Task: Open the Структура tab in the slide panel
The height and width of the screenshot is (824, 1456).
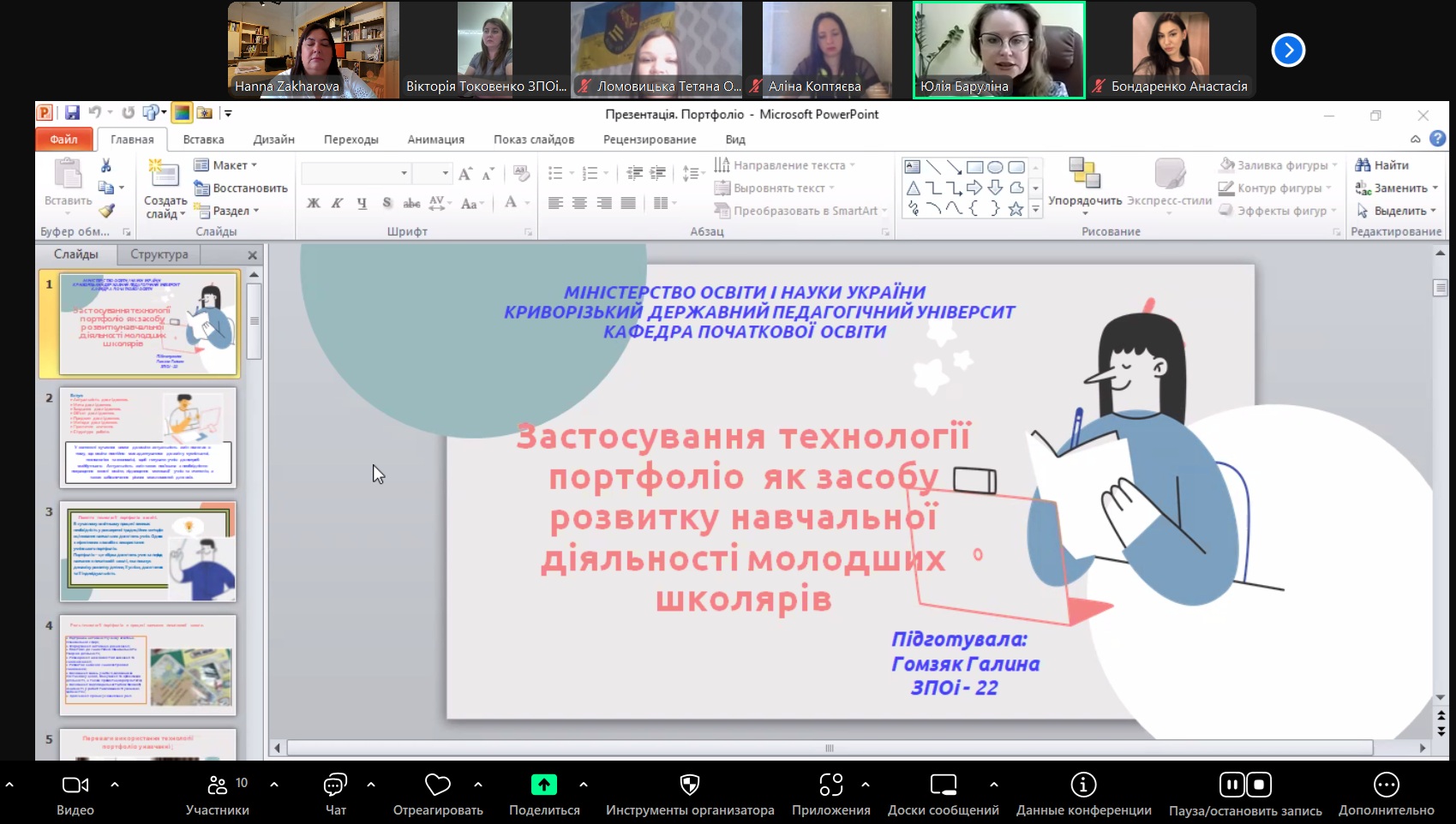Action: click(x=158, y=254)
